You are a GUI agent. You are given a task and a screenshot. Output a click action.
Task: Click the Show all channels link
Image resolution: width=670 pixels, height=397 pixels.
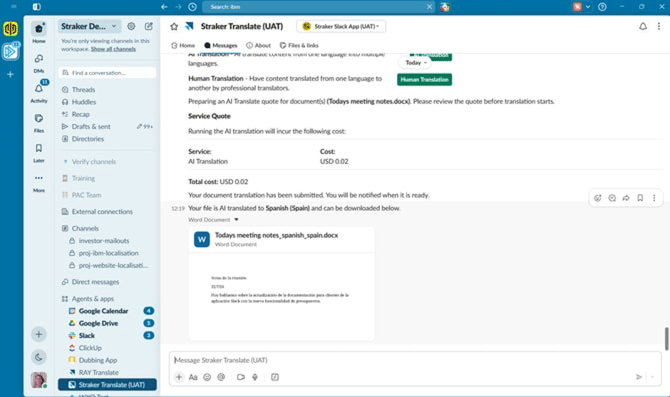click(x=113, y=49)
